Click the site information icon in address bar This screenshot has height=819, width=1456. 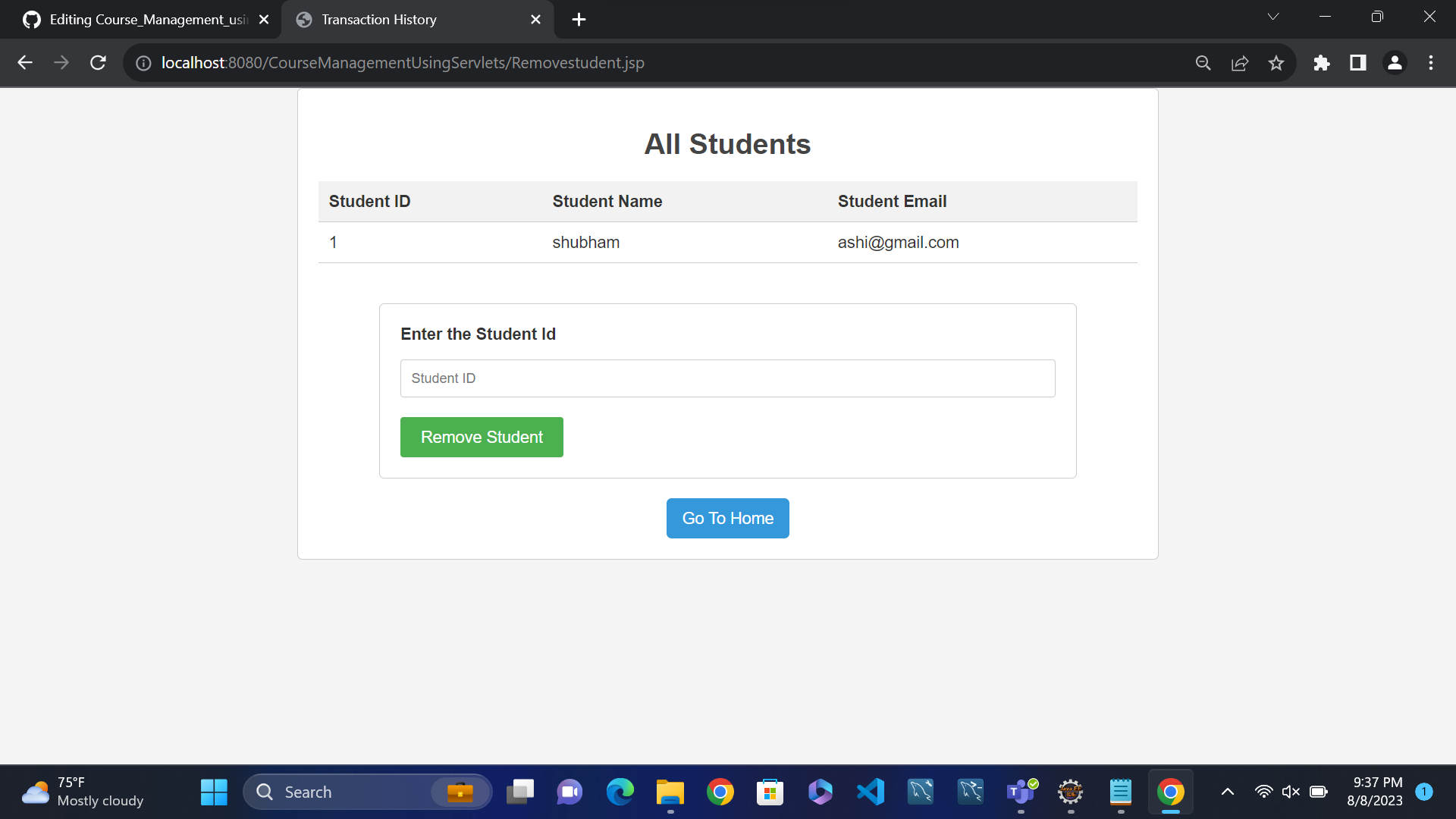click(x=143, y=63)
